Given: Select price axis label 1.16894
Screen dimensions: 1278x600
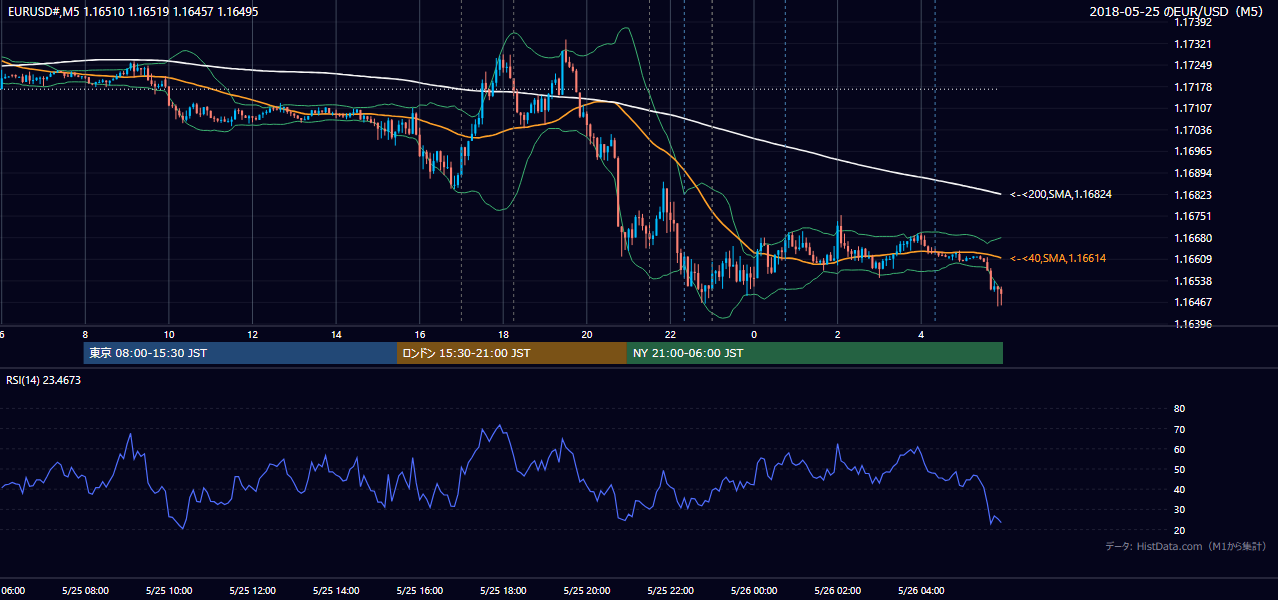Looking at the screenshot, I should coord(1192,173).
